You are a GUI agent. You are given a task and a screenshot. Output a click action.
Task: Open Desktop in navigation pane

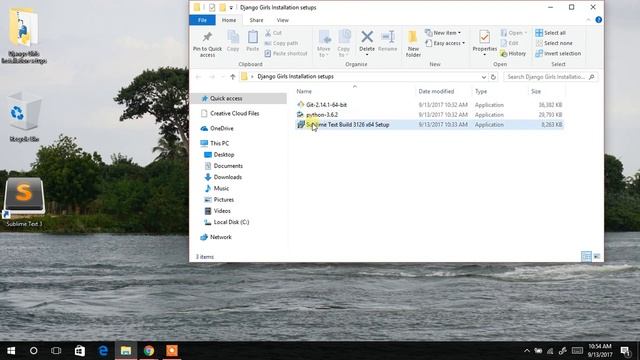tap(224, 155)
